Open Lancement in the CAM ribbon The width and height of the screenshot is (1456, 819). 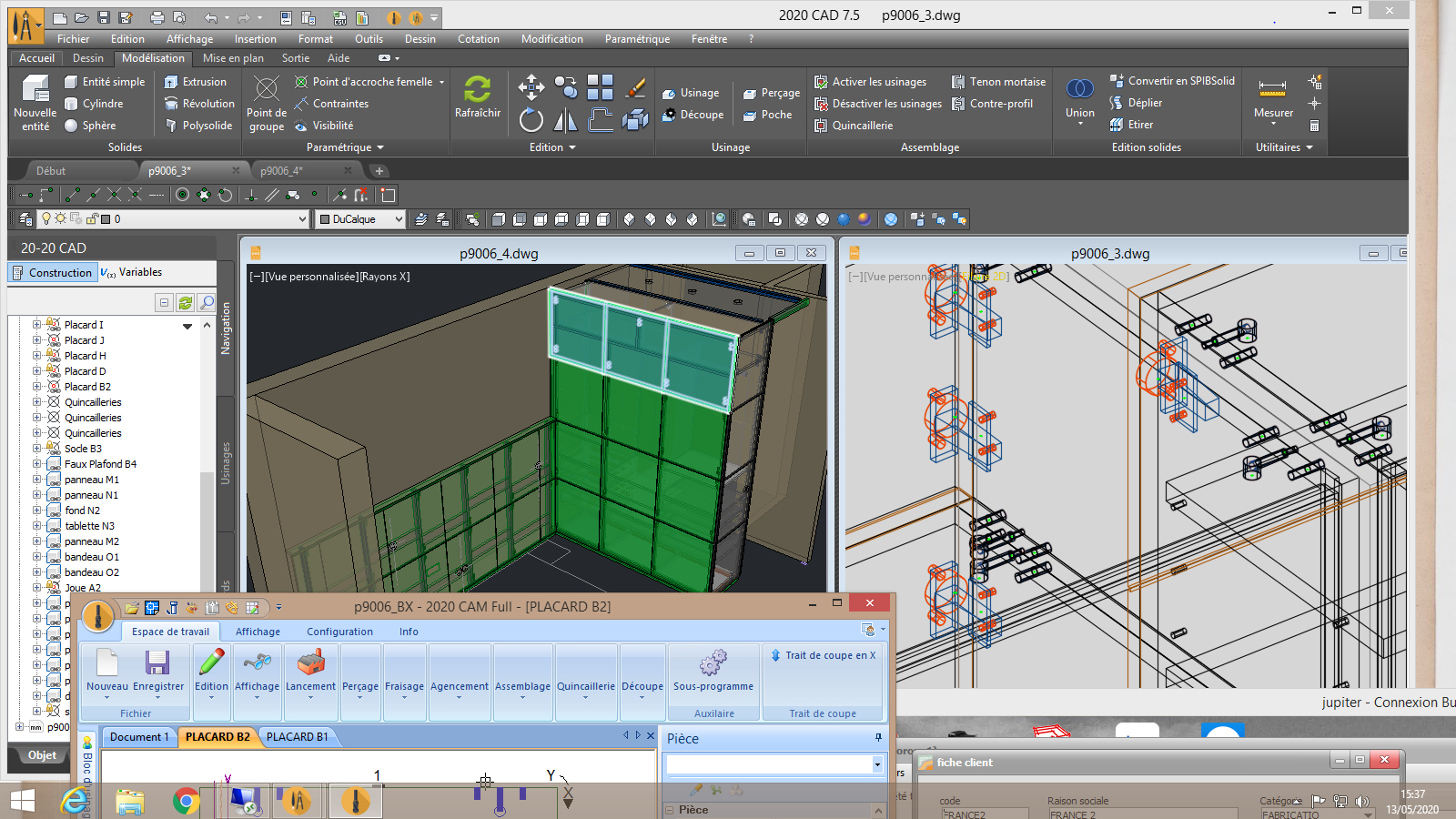[310, 673]
